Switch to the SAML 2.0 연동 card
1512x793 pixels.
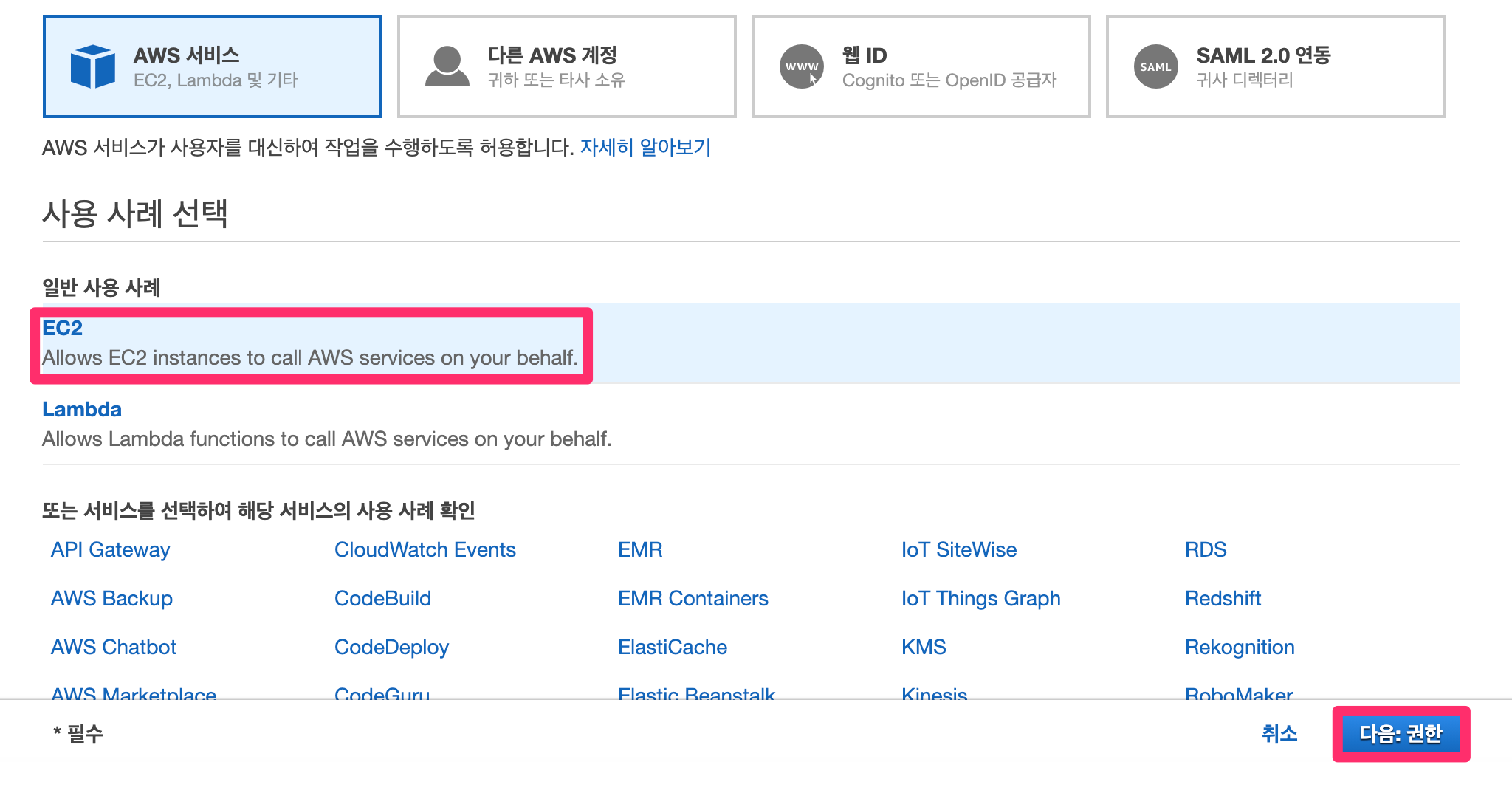(1274, 65)
